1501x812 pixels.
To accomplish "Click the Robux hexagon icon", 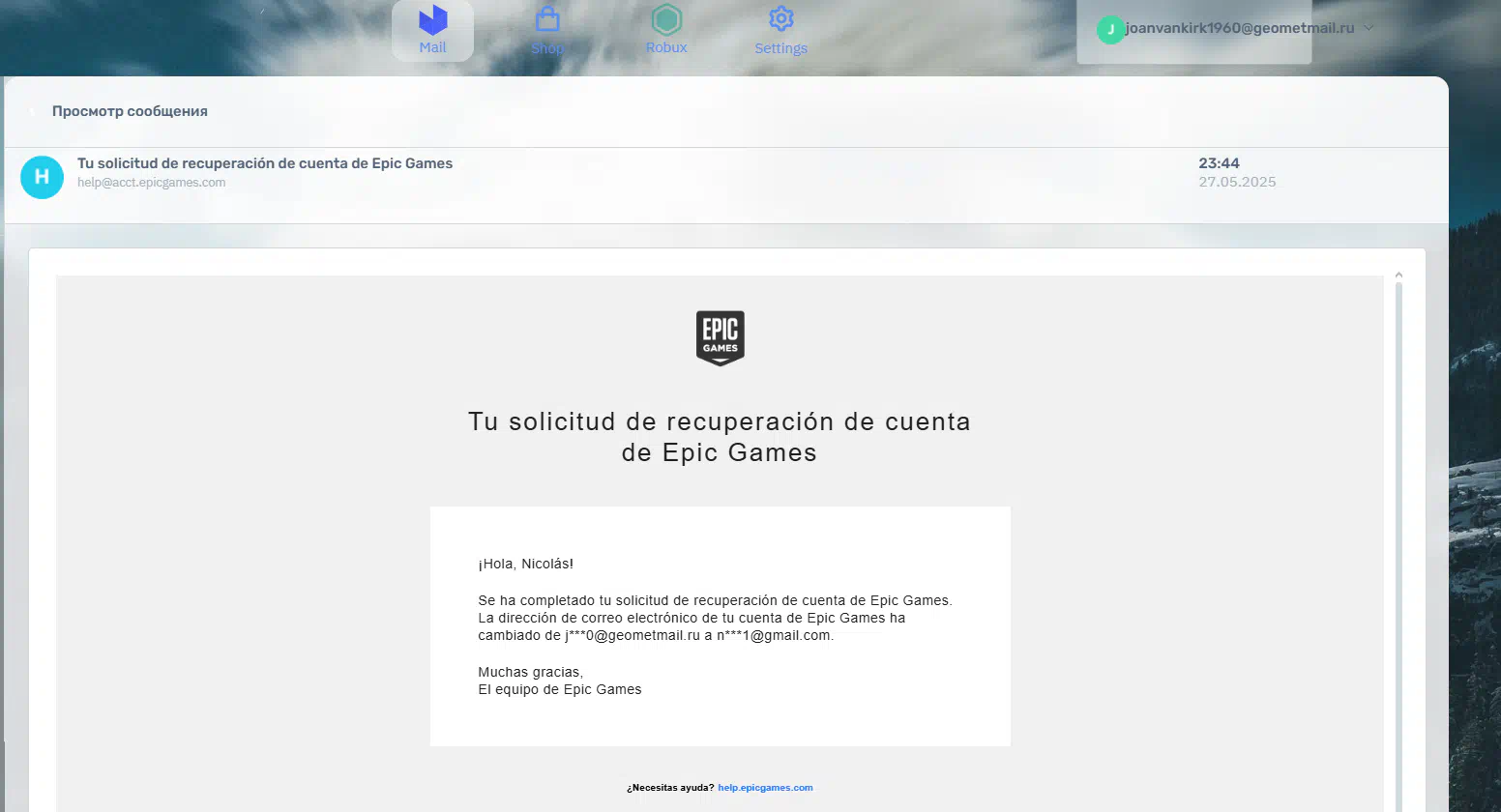I will (x=666, y=19).
